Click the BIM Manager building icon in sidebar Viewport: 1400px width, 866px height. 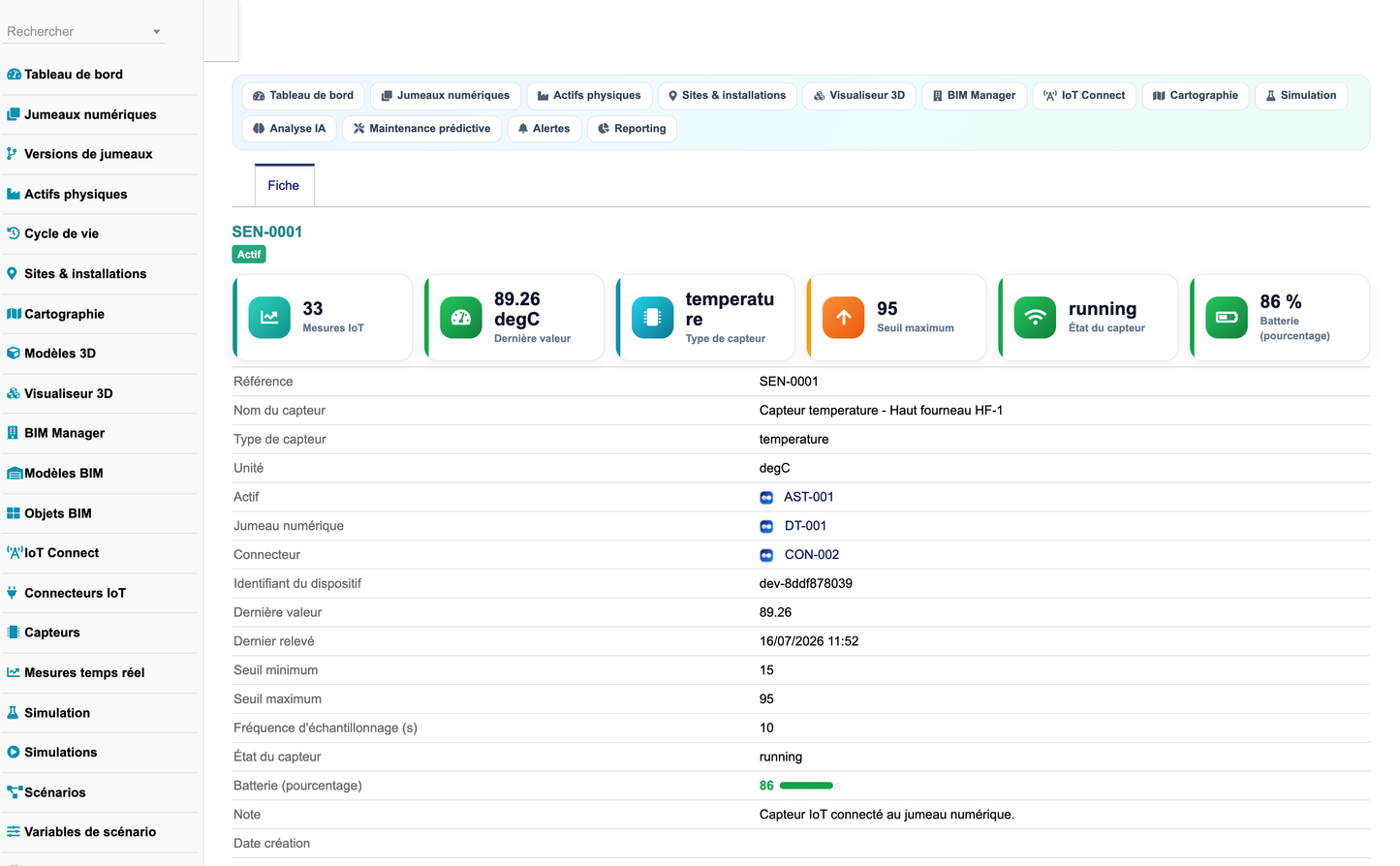[x=13, y=433]
